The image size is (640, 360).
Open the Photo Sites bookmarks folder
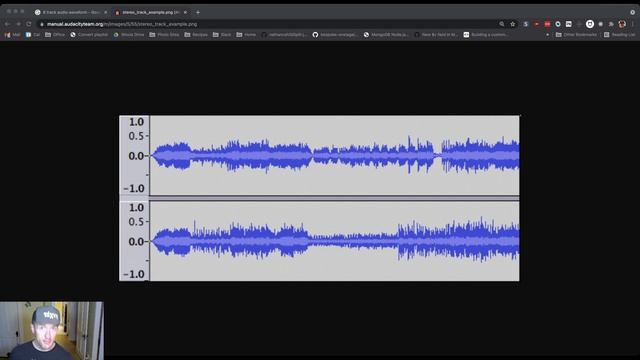[164, 35]
